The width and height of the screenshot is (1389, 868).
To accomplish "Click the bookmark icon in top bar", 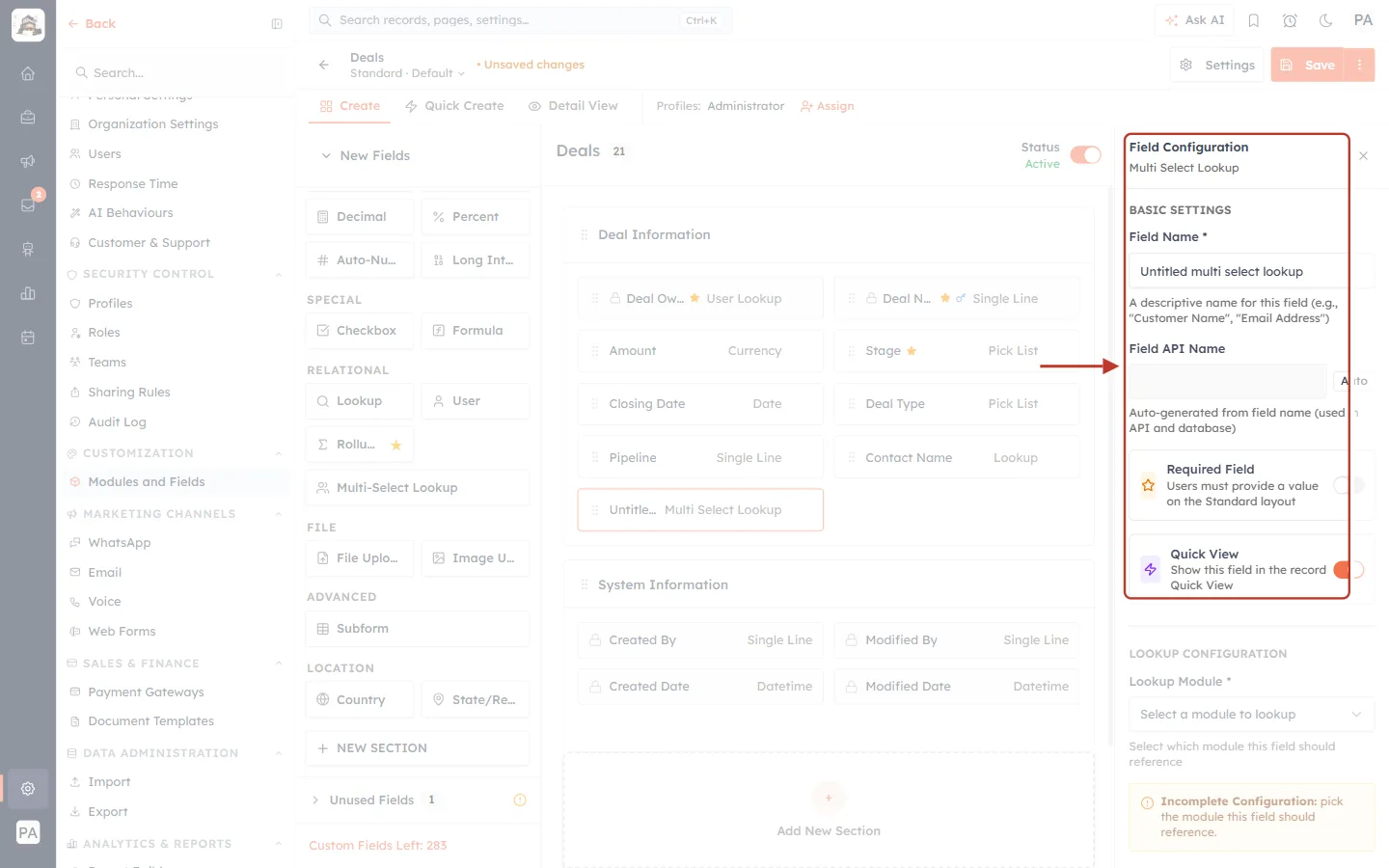I will tap(1254, 20).
